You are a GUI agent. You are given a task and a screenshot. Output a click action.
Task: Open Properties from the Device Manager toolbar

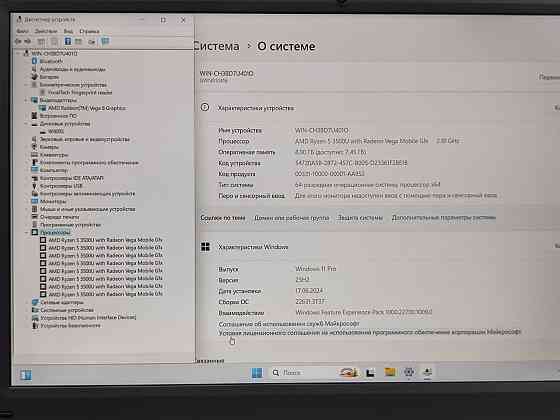[54, 41]
